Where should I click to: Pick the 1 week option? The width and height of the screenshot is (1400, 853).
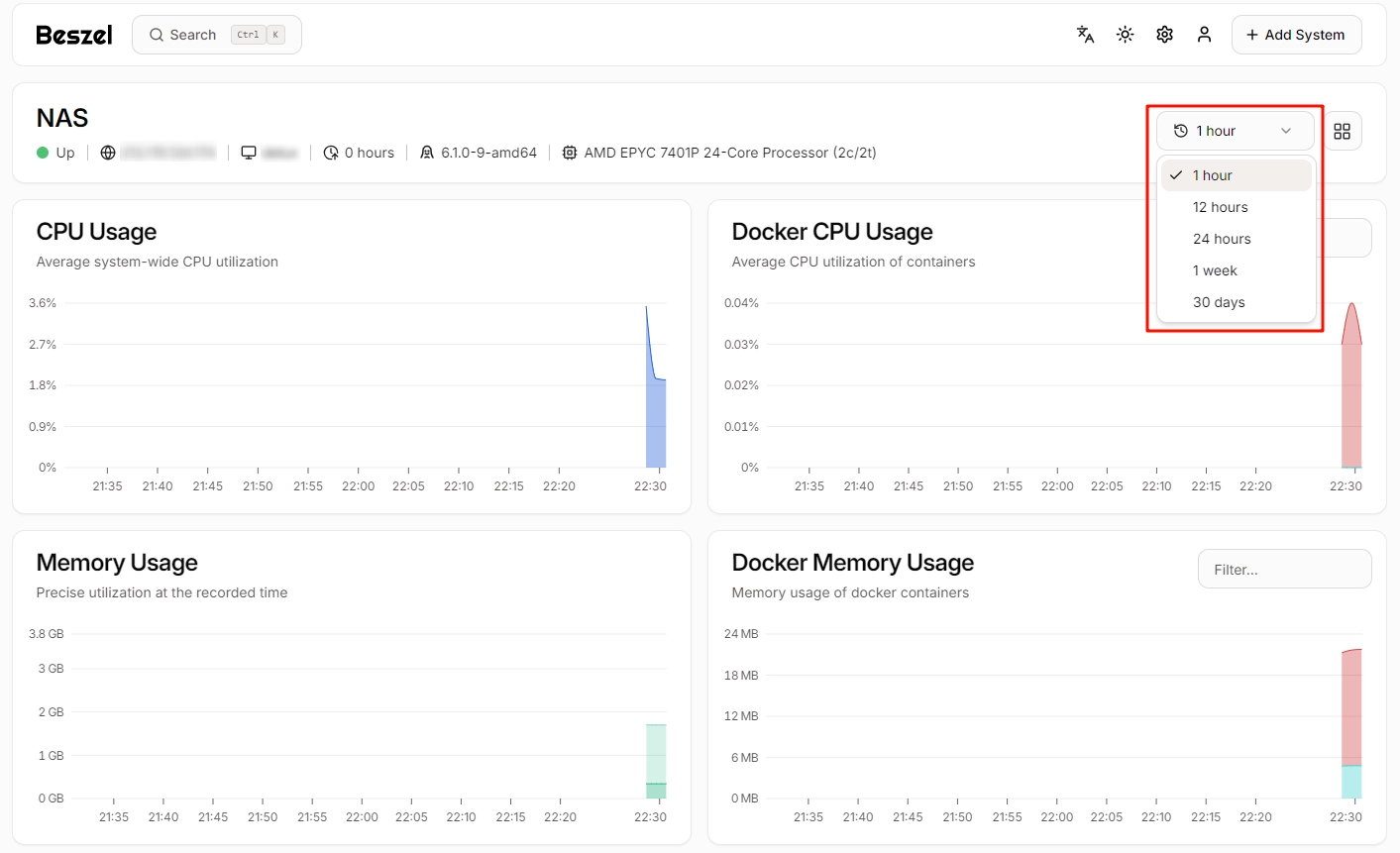click(x=1215, y=270)
